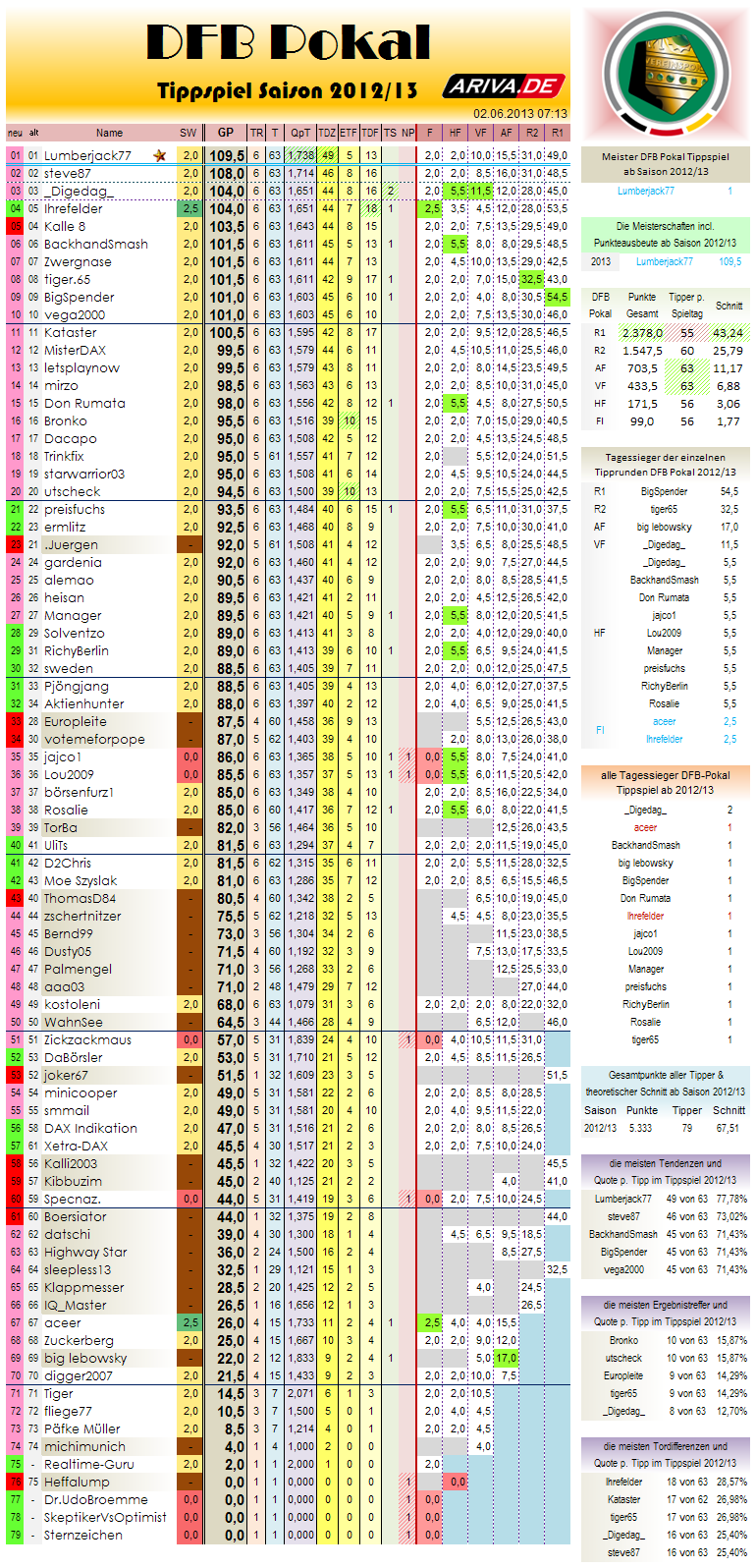Select the 'Name' column header
This screenshot has width=756, height=1568.
[110, 133]
